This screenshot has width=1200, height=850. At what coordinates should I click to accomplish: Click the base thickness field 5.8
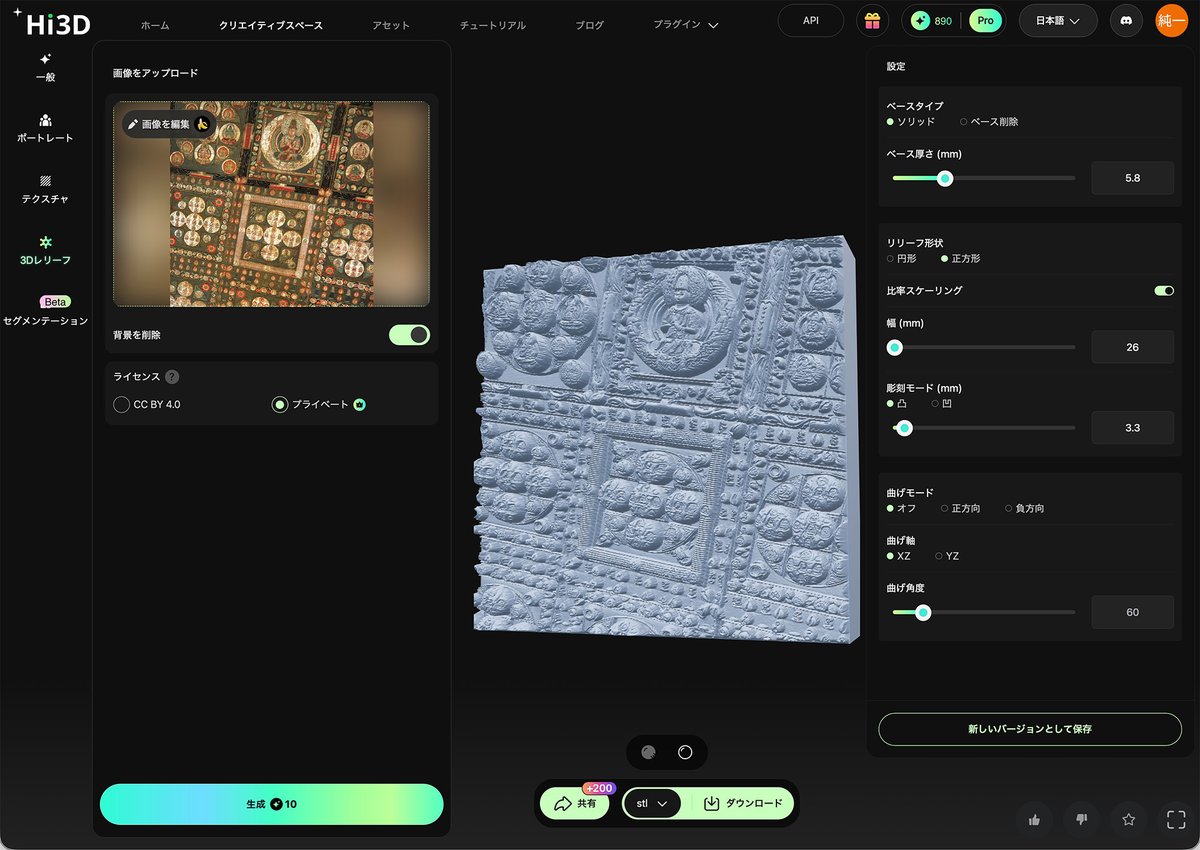point(1132,178)
